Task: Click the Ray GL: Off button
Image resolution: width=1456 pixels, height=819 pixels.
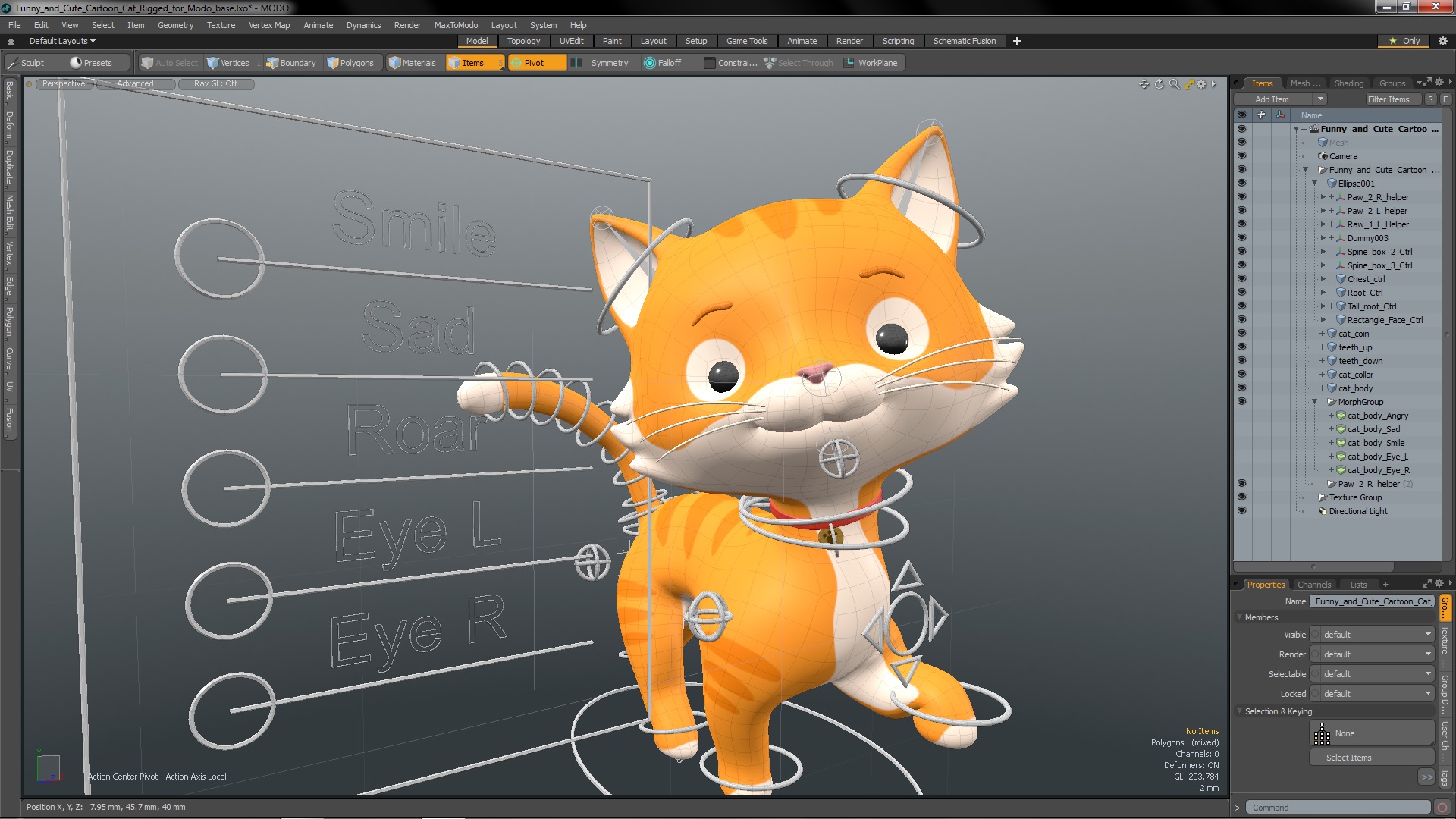Action: (215, 84)
